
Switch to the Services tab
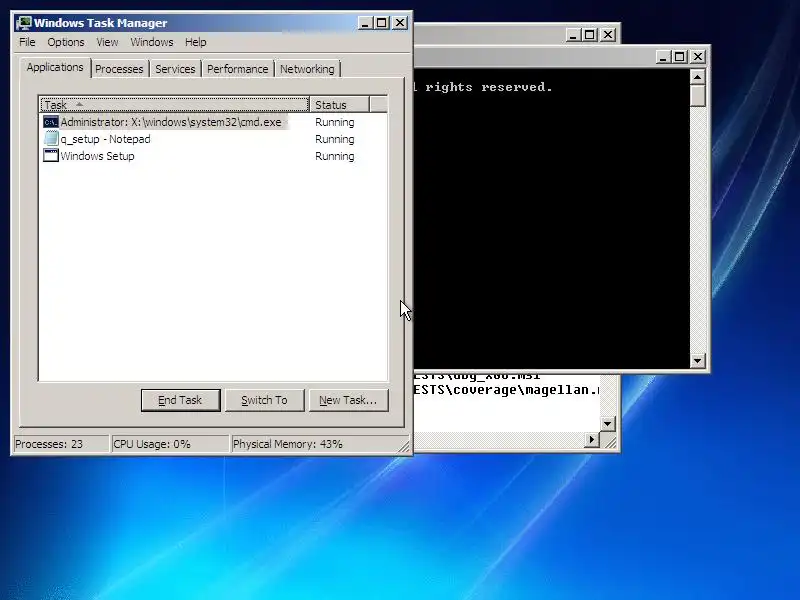175,69
